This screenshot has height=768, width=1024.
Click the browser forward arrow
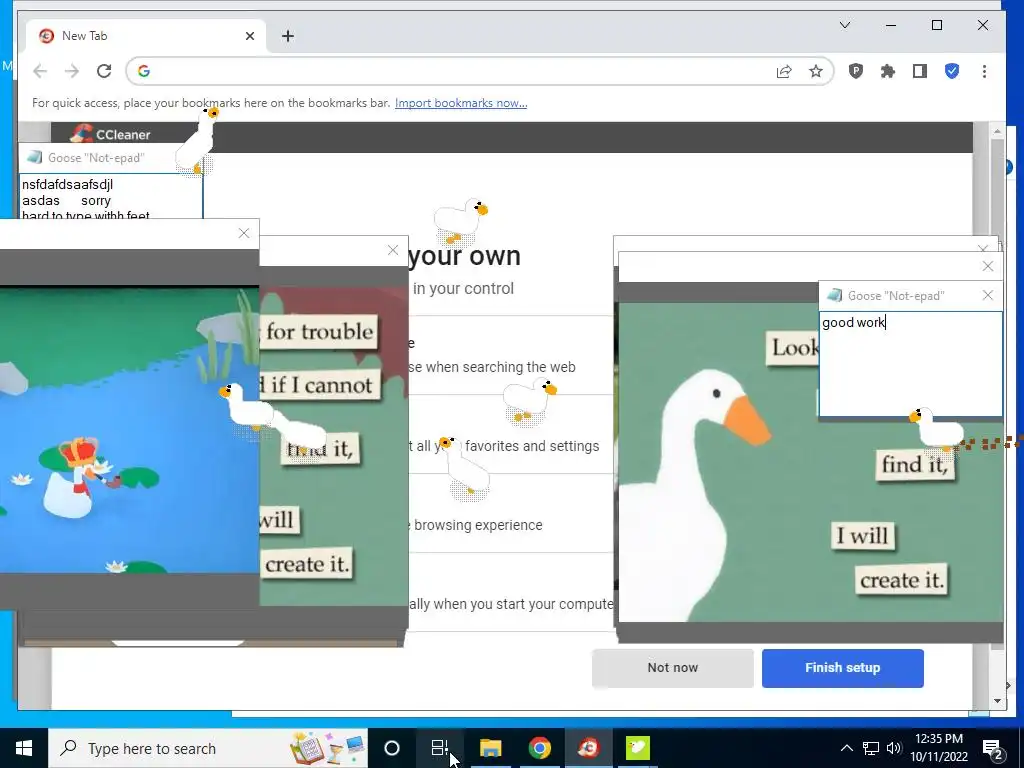coord(72,71)
